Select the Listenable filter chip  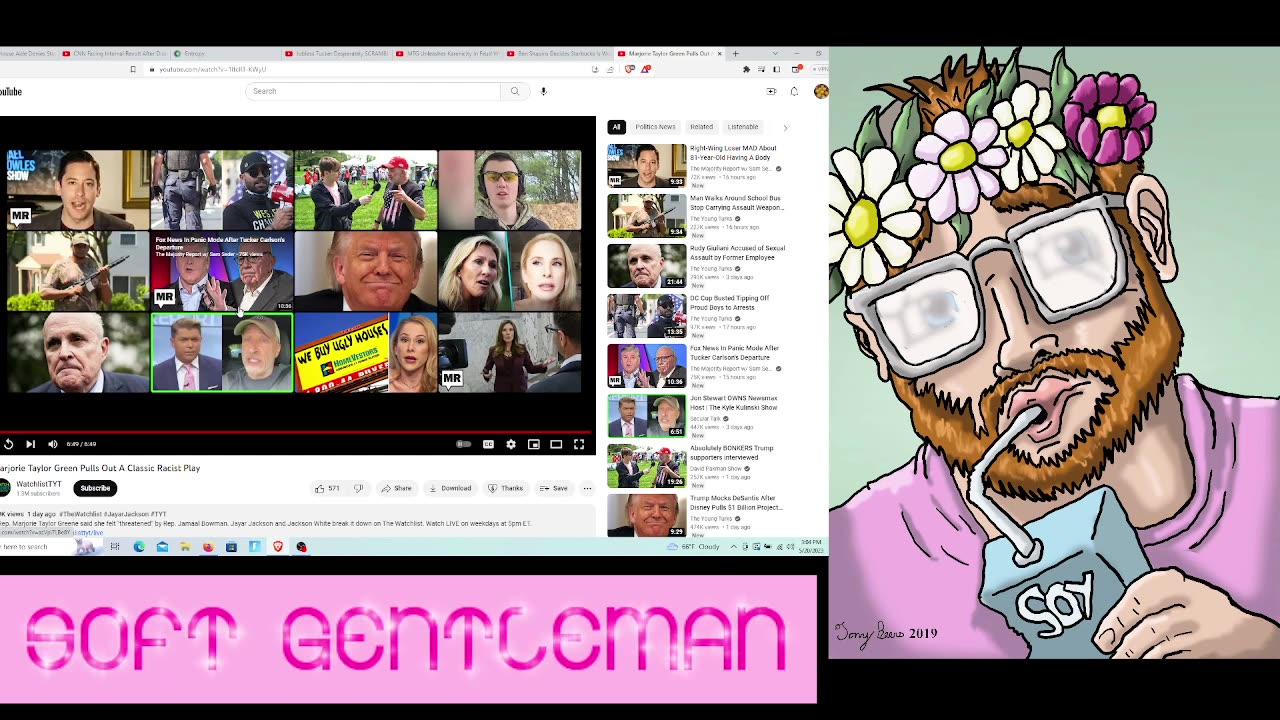pyautogui.click(x=743, y=127)
